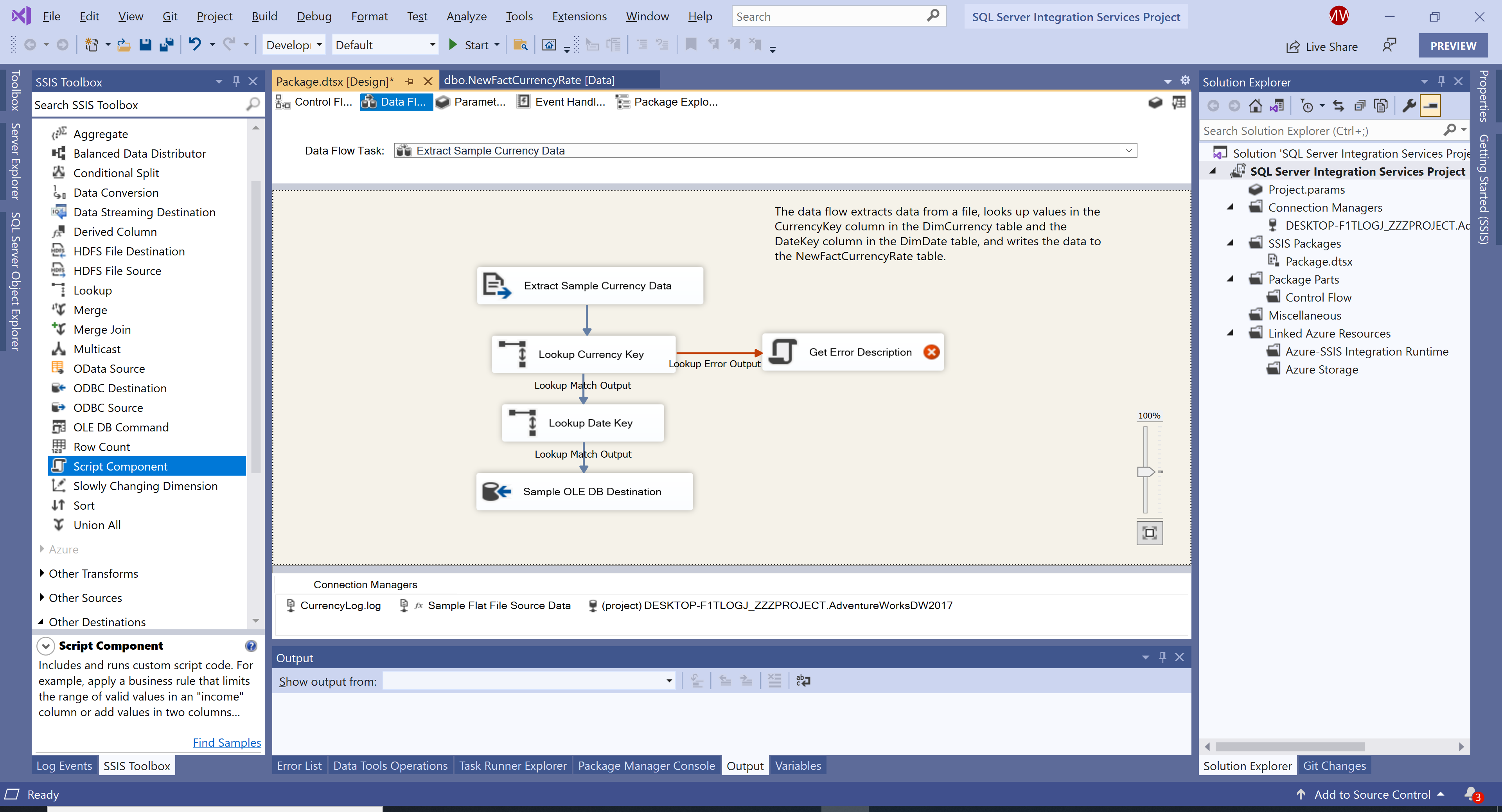Click the Undo toolbar icon
Image resolution: width=1502 pixels, height=812 pixels.
pos(195,45)
